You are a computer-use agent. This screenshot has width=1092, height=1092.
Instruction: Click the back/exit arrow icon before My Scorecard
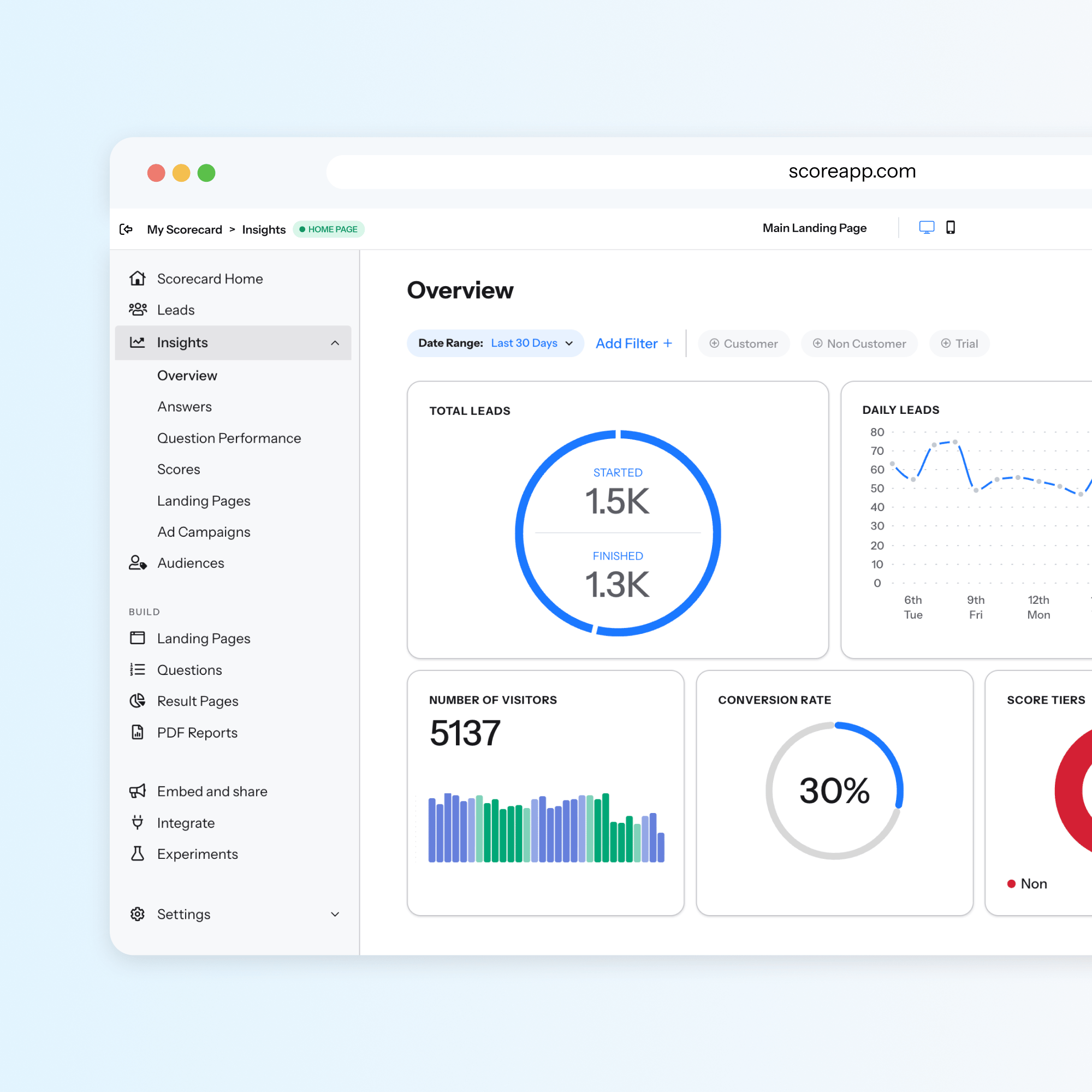tap(126, 229)
